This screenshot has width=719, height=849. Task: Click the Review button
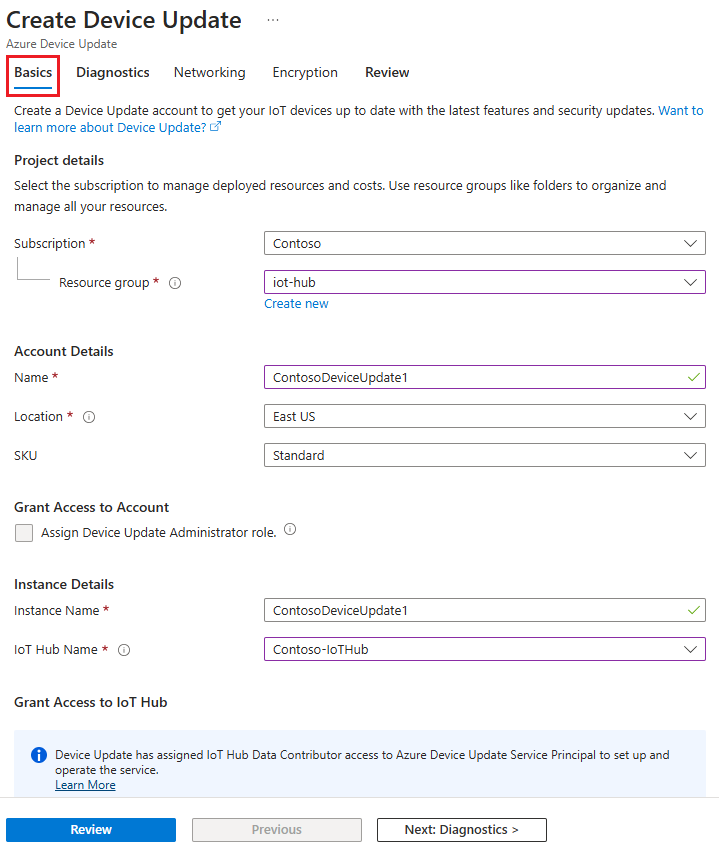(90, 829)
